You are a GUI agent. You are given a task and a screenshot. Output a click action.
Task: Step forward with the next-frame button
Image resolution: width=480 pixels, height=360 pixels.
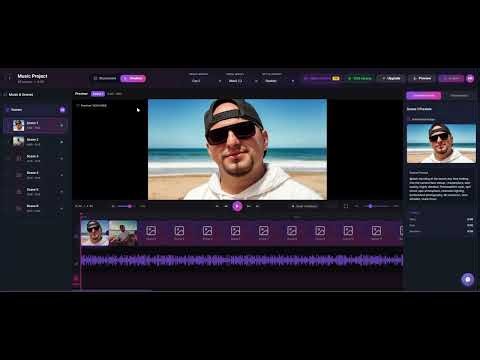[249, 206]
